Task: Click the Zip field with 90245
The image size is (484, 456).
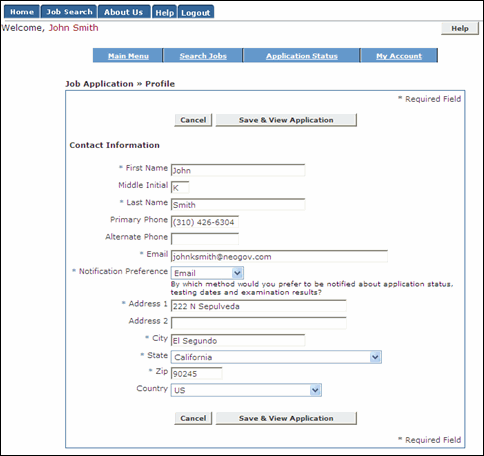Action: coord(197,373)
